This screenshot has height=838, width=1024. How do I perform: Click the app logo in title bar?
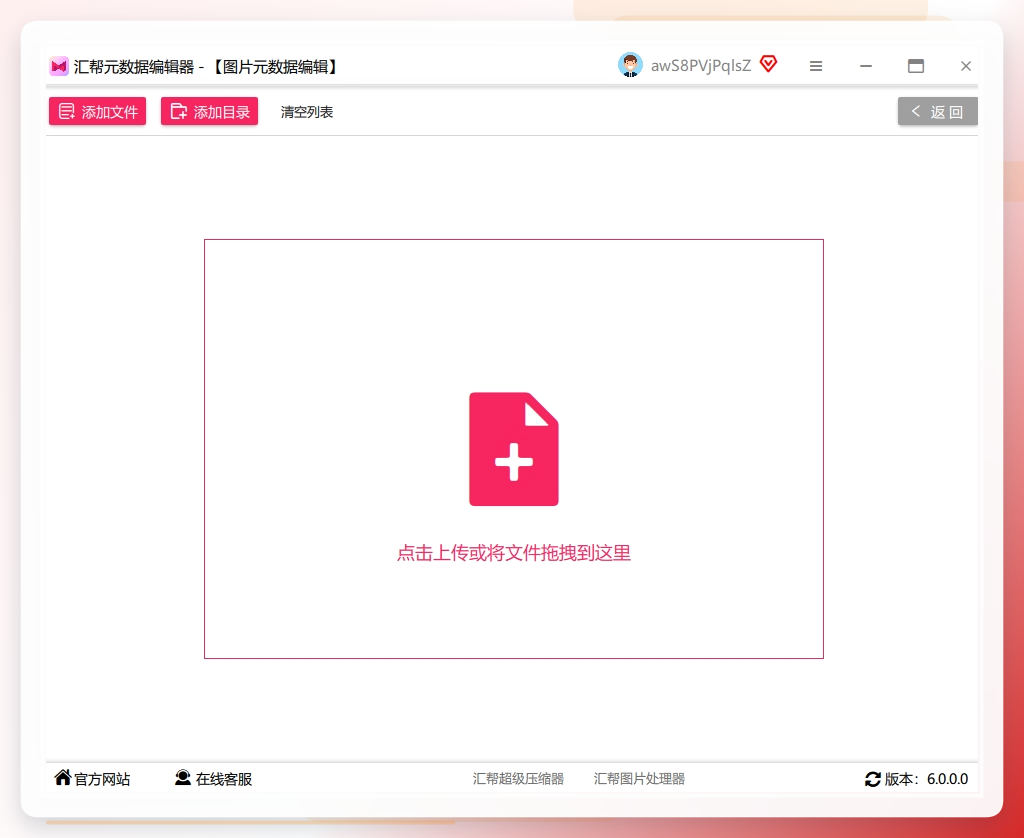pos(59,66)
